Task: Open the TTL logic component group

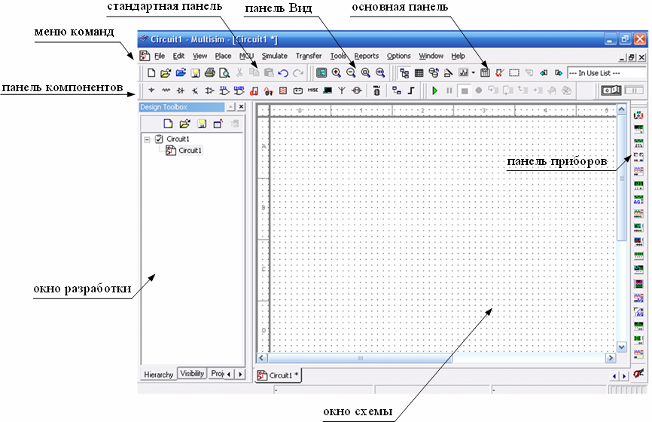Action: 224,90
